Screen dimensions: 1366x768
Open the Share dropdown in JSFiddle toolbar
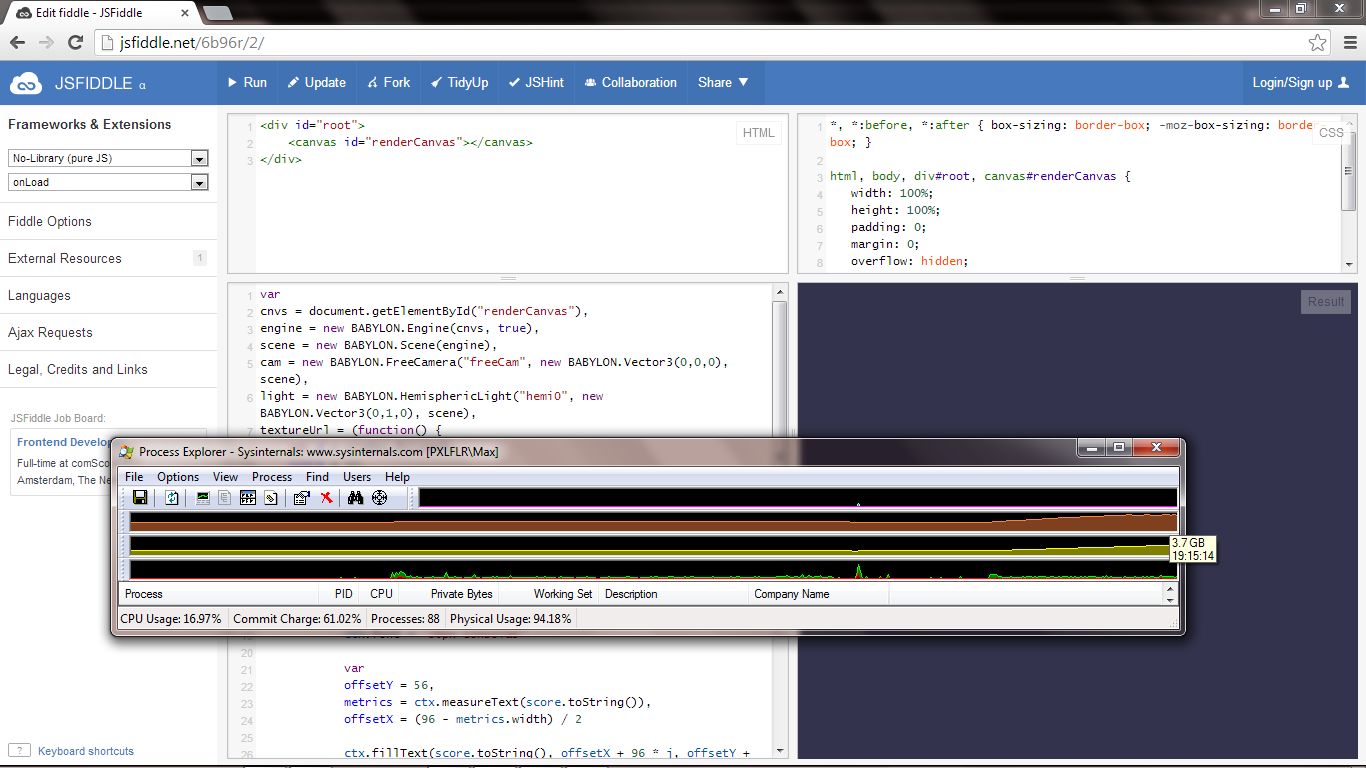[724, 83]
